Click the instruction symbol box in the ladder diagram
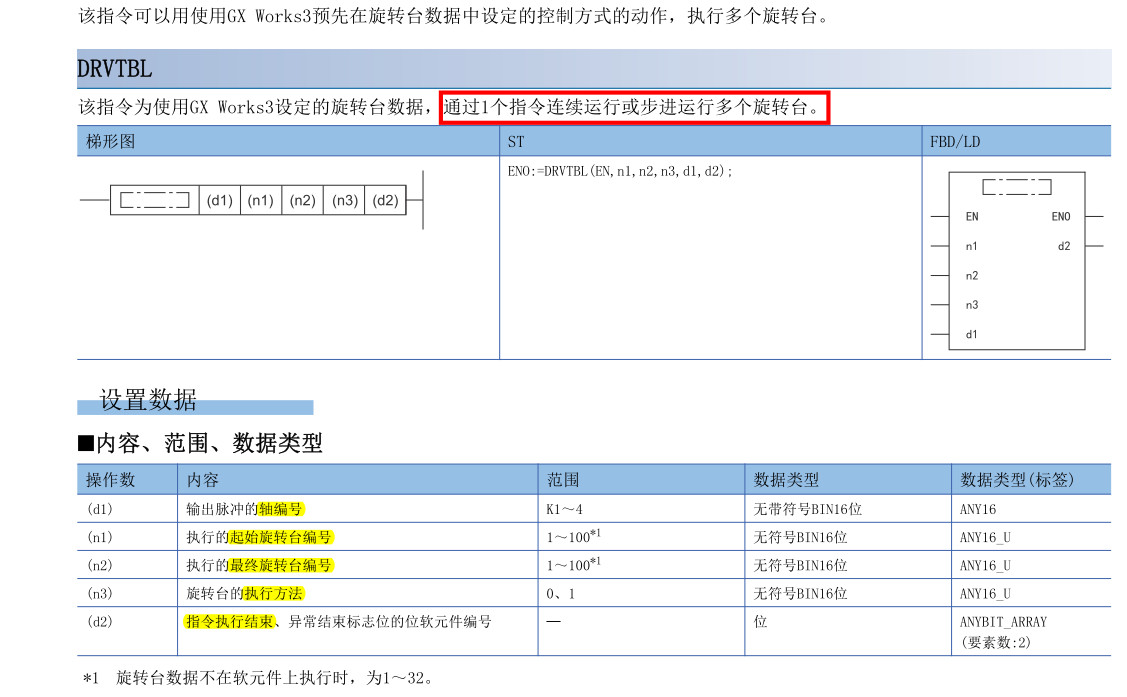The width and height of the screenshot is (1127, 697). coord(154,200)
